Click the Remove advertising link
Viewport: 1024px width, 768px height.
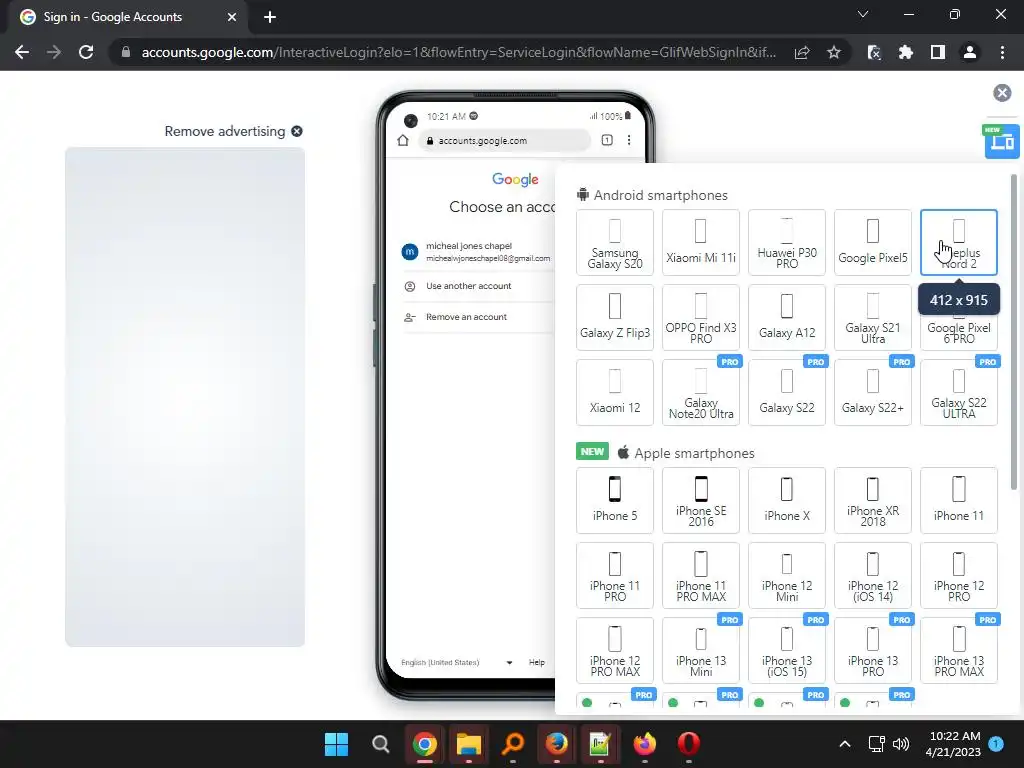point(233,131)
